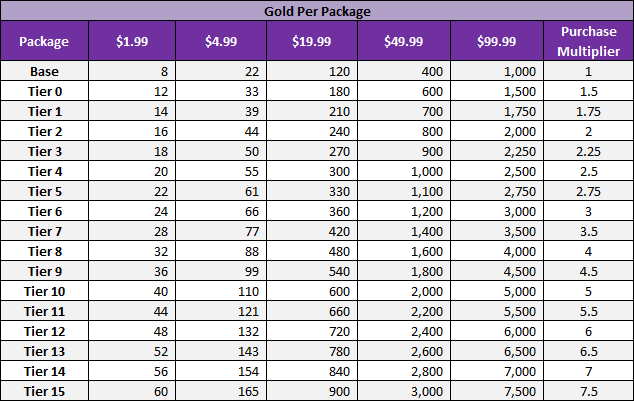Click the $99.99 column header

click(496, 42)
